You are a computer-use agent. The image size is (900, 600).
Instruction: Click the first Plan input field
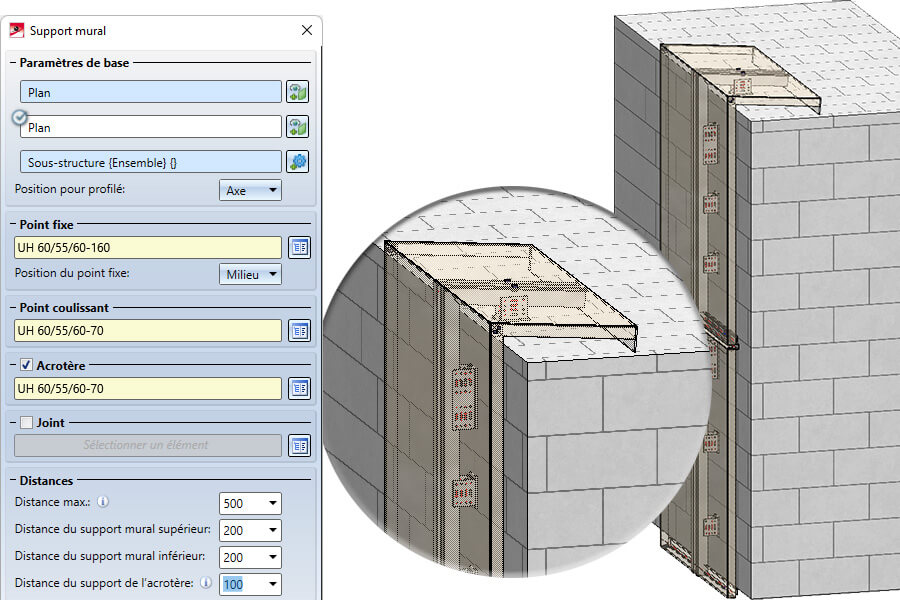click(151, 92)
